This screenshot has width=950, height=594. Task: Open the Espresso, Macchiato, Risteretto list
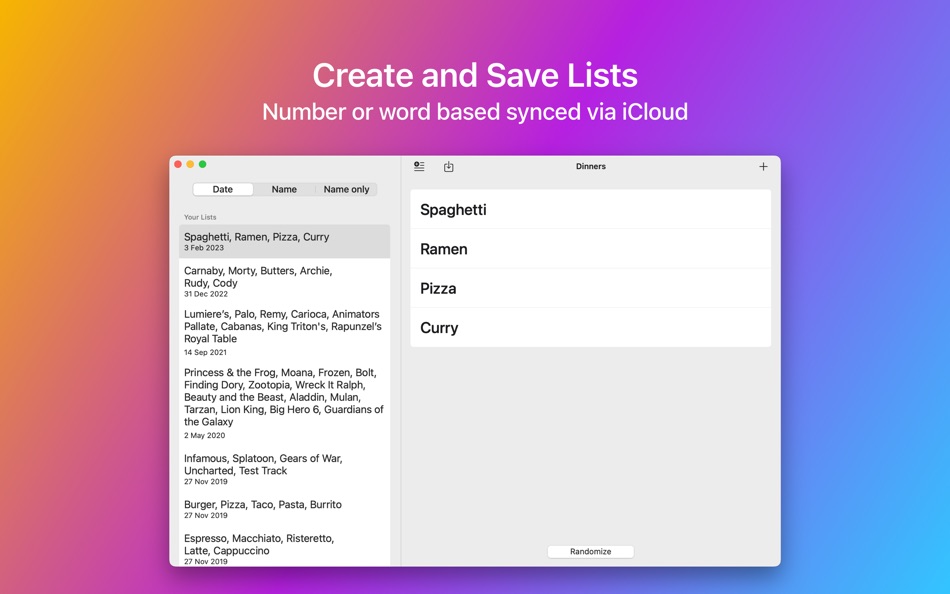click(285, 548)
